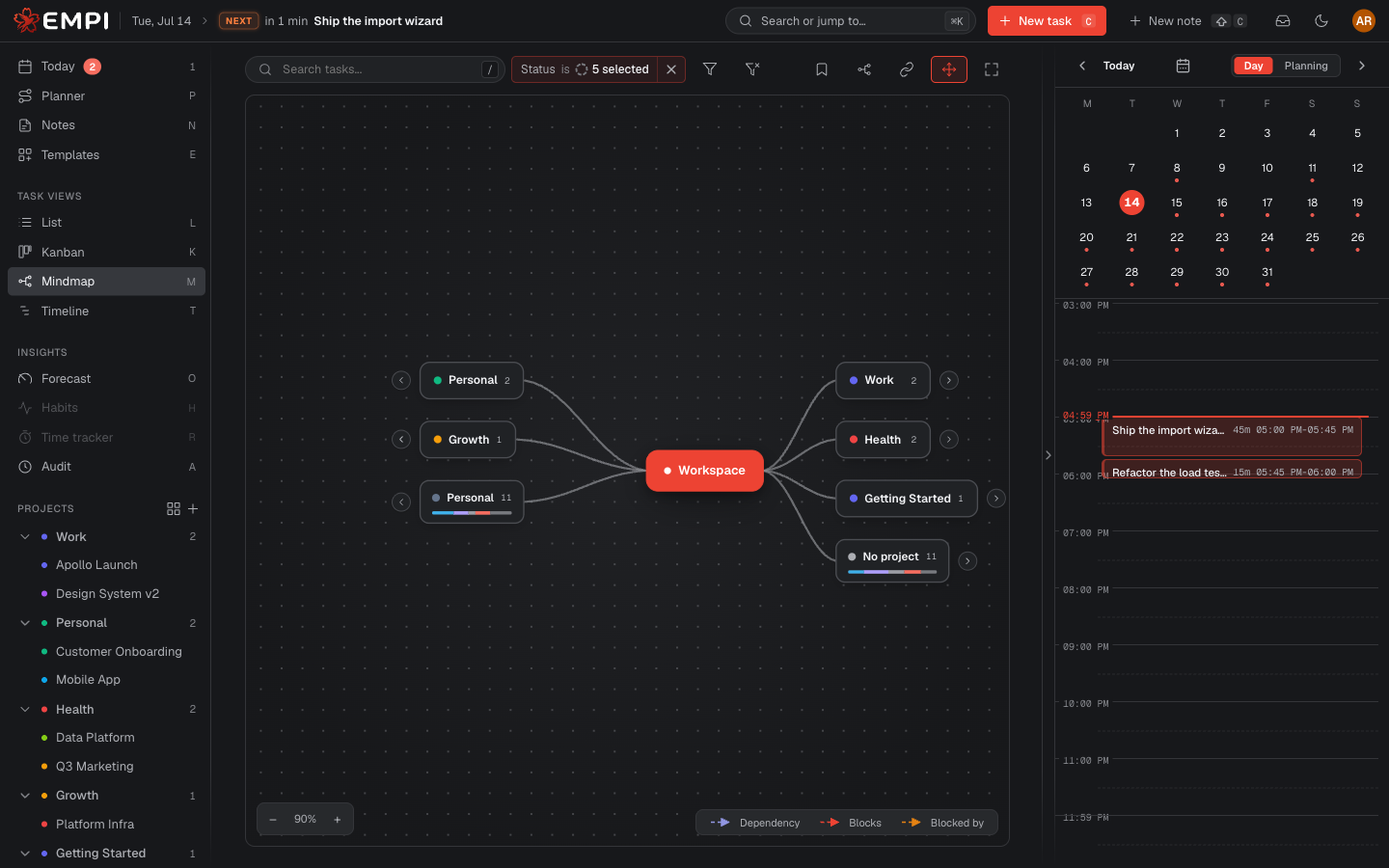Select July 22 in calendar

point(1177,238)
